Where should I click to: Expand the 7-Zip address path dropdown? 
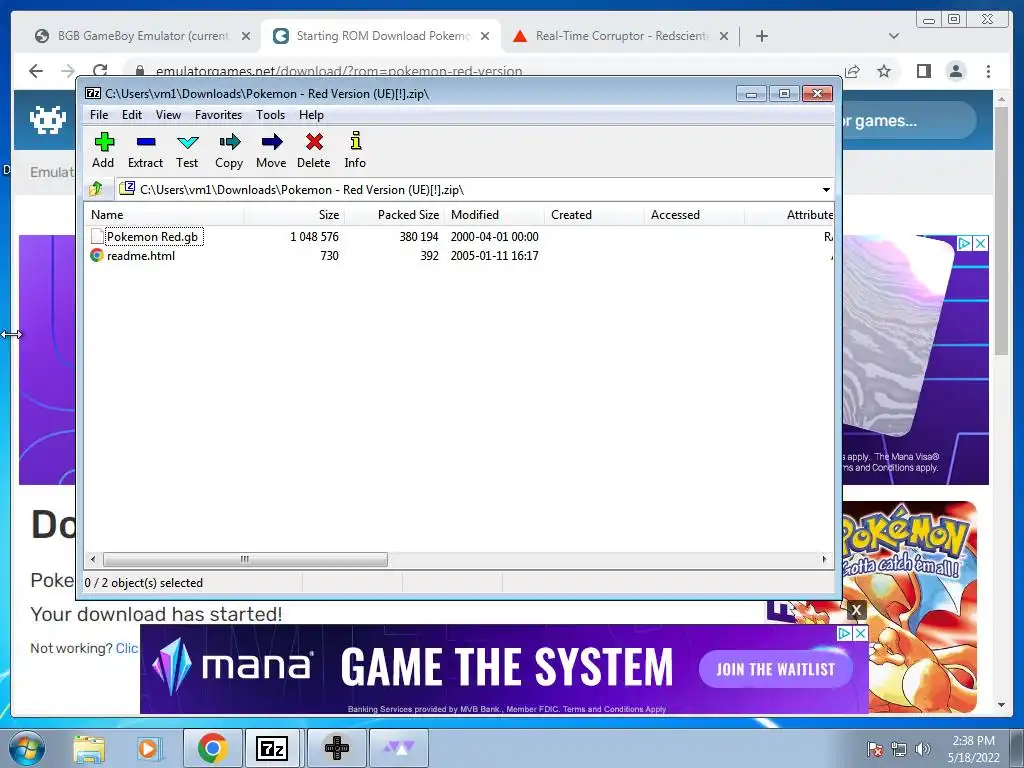point(826,190)
